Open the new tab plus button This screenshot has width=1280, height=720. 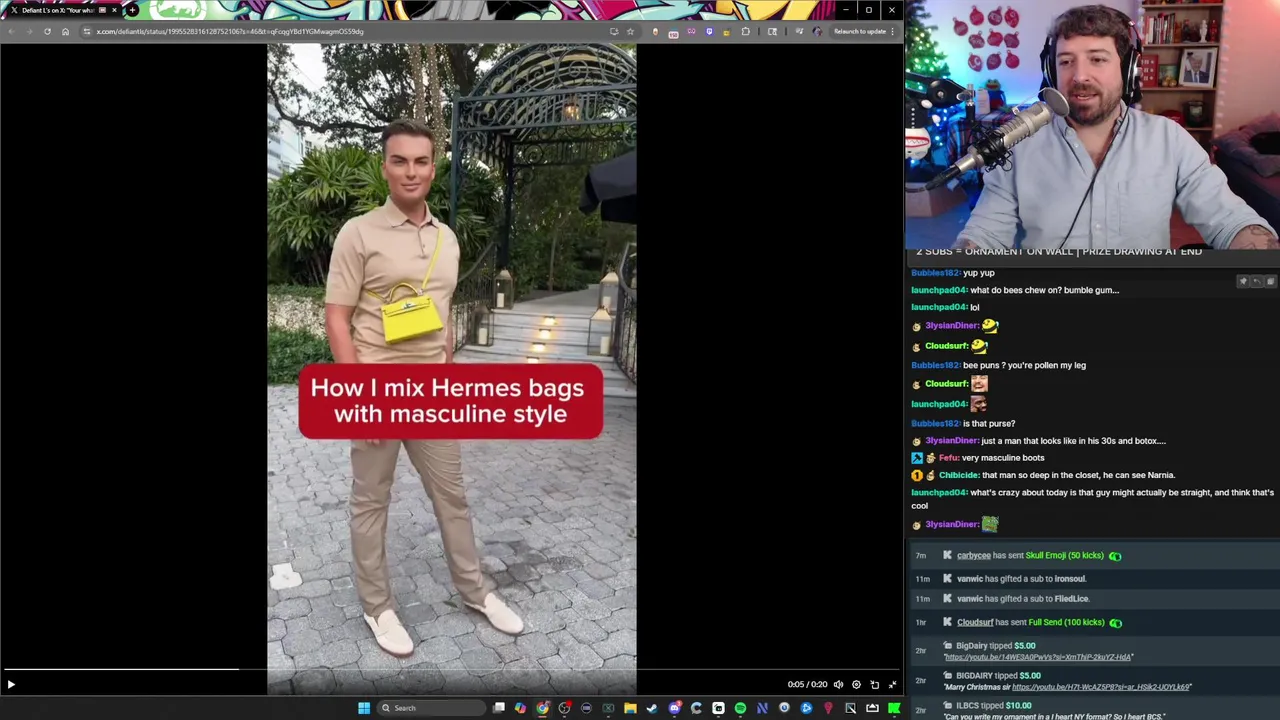(x=133, y=10)
